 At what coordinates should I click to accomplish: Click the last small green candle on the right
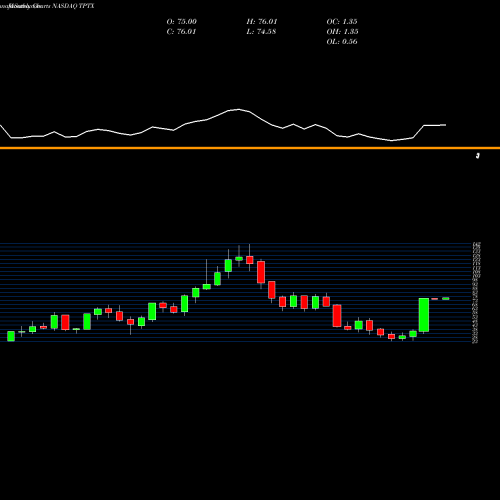(x=446, y=299)
